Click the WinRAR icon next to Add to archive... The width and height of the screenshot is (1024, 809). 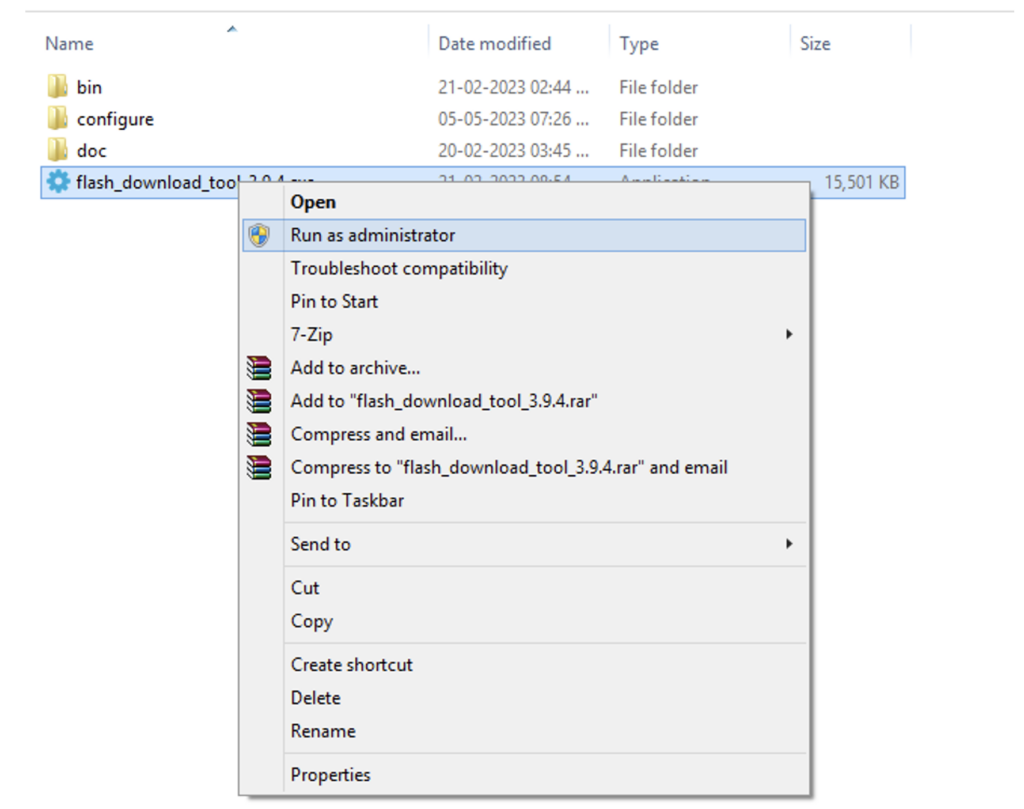coord(260,368)
